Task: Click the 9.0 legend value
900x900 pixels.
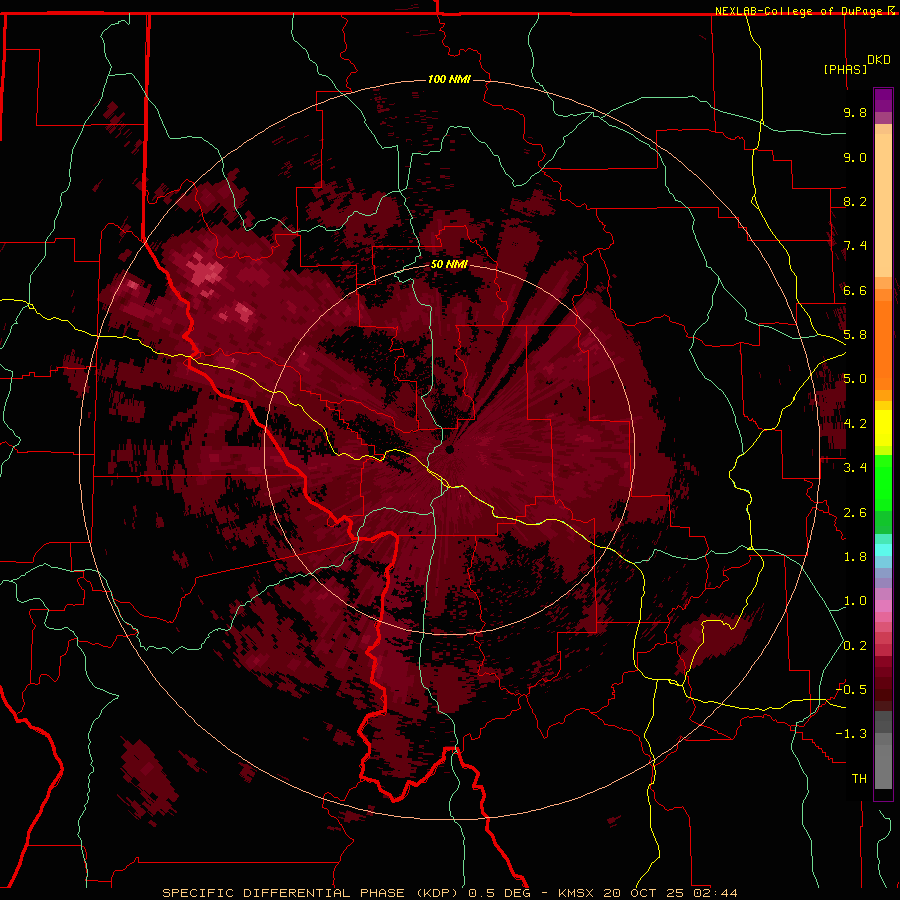Action: pos(855,158)
